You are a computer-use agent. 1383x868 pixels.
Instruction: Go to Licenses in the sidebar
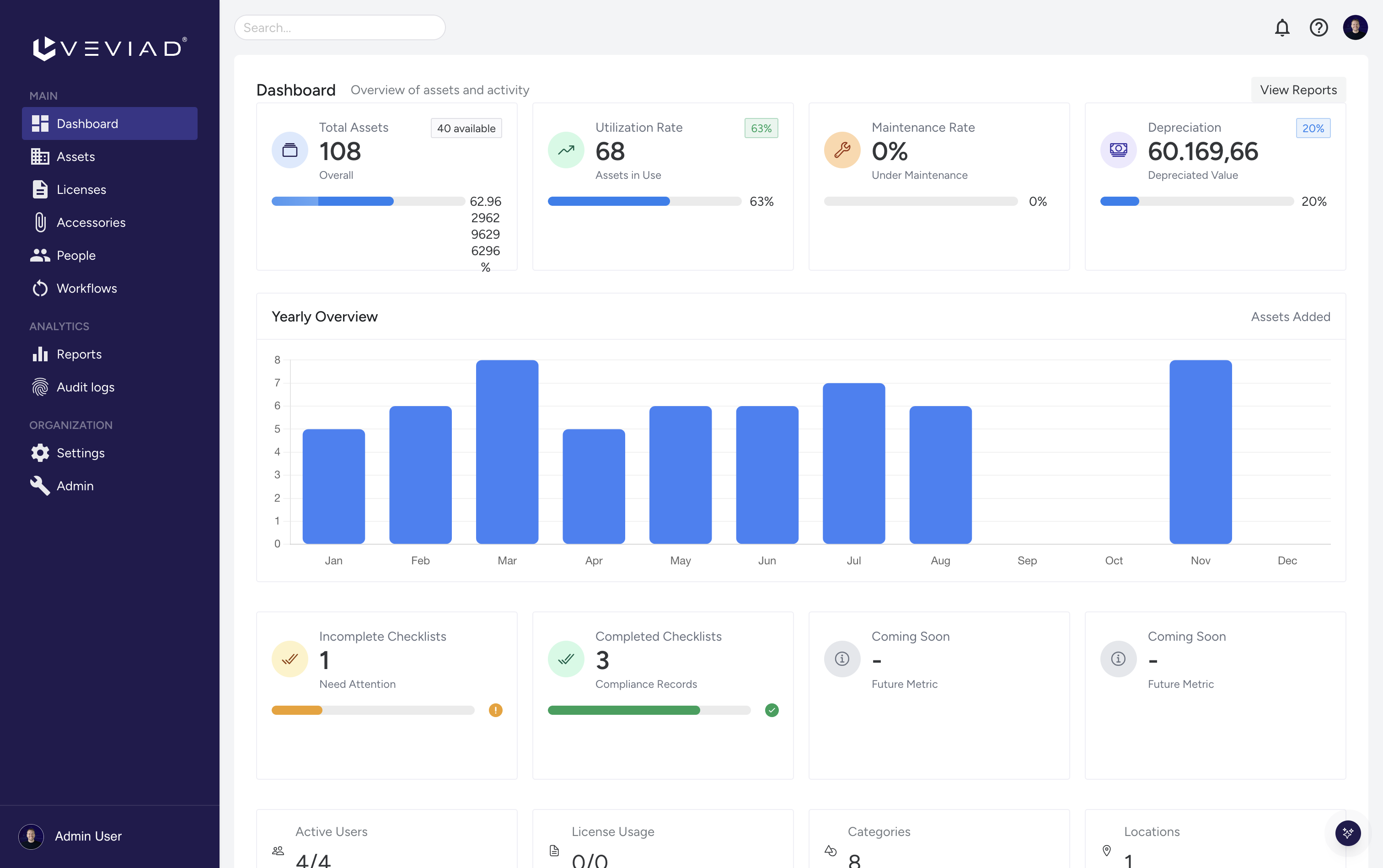pos(81,189)
